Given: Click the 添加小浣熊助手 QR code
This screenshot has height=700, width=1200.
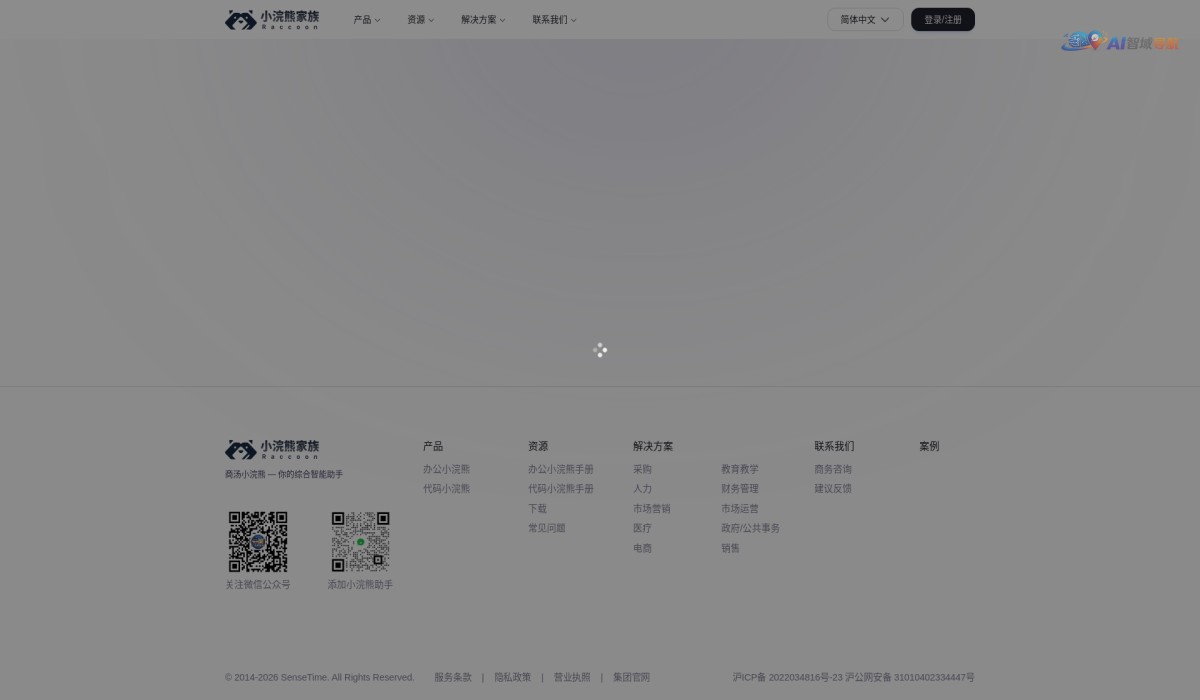Looking at the screenshot, I should pos(360,541).
